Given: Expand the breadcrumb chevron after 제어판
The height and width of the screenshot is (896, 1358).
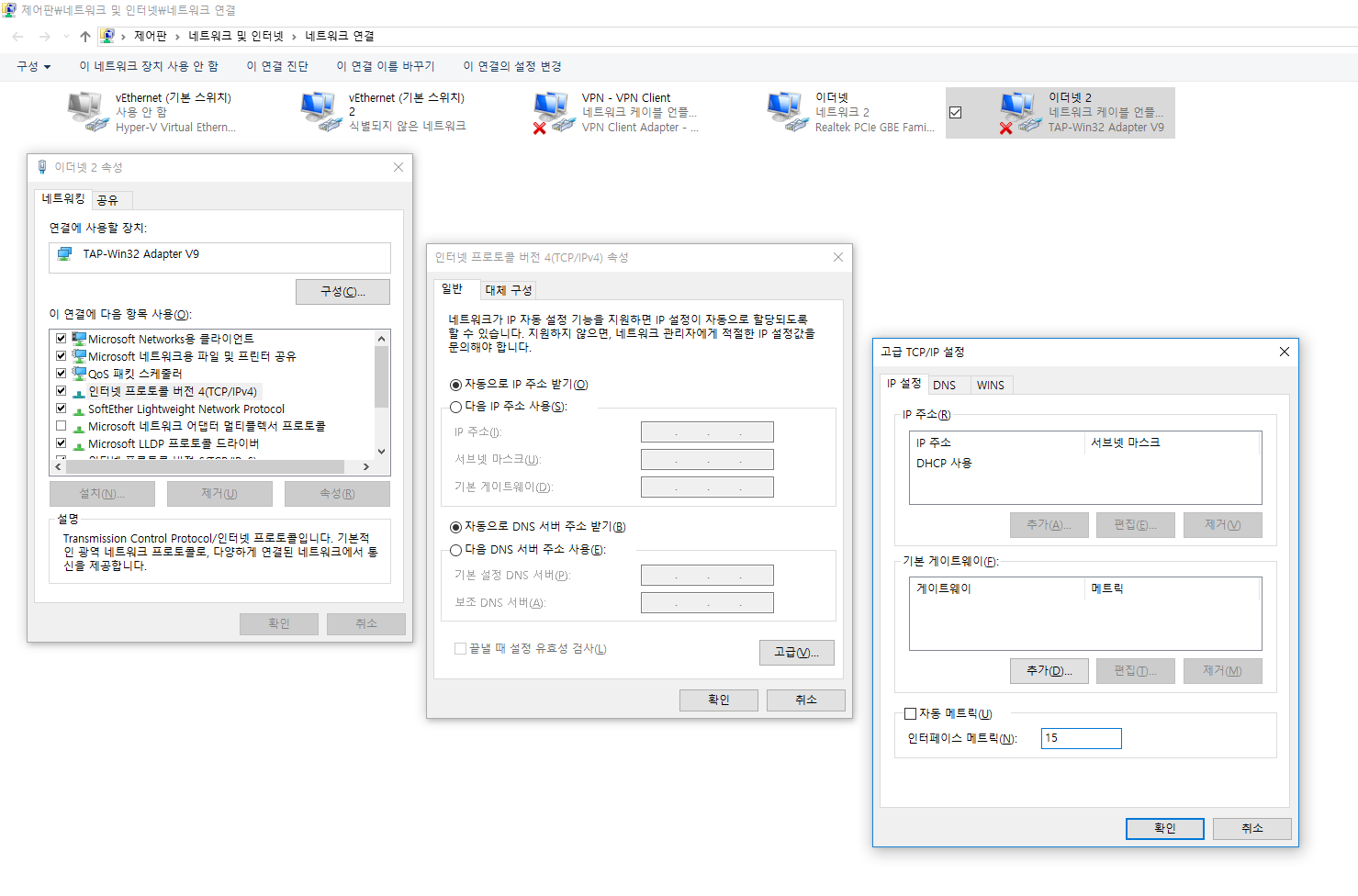Looking at the screenshot, I should [178, 37].
